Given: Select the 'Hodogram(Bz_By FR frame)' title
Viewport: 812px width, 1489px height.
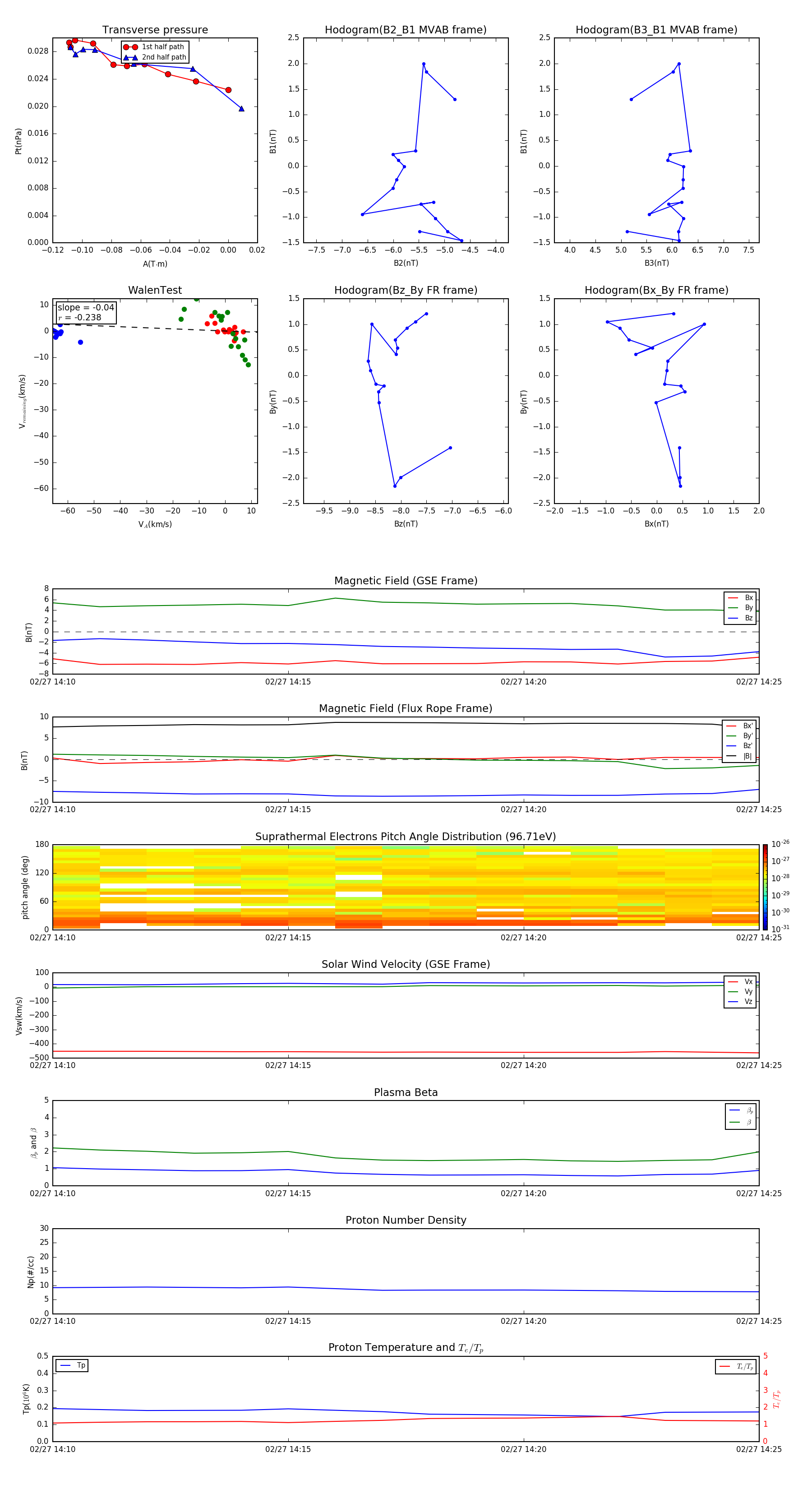Looking at the screenshot, I should 406,290.
